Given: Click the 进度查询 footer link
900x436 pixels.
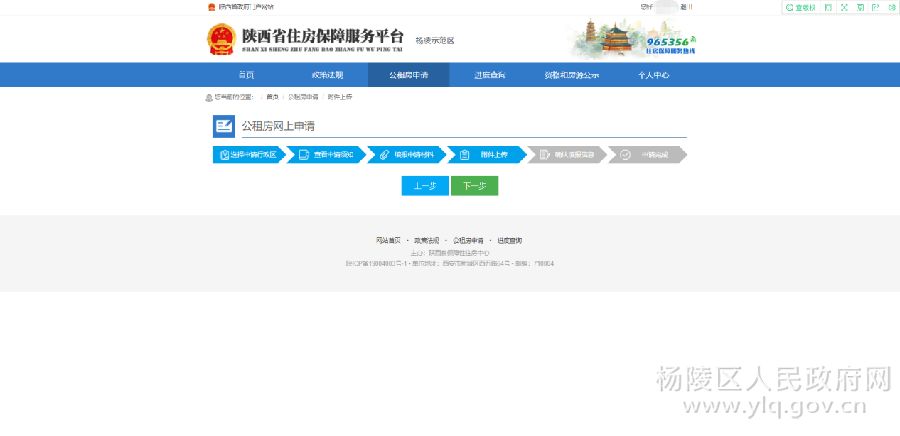Looking at the screenshot, I should tap(509, 241).
